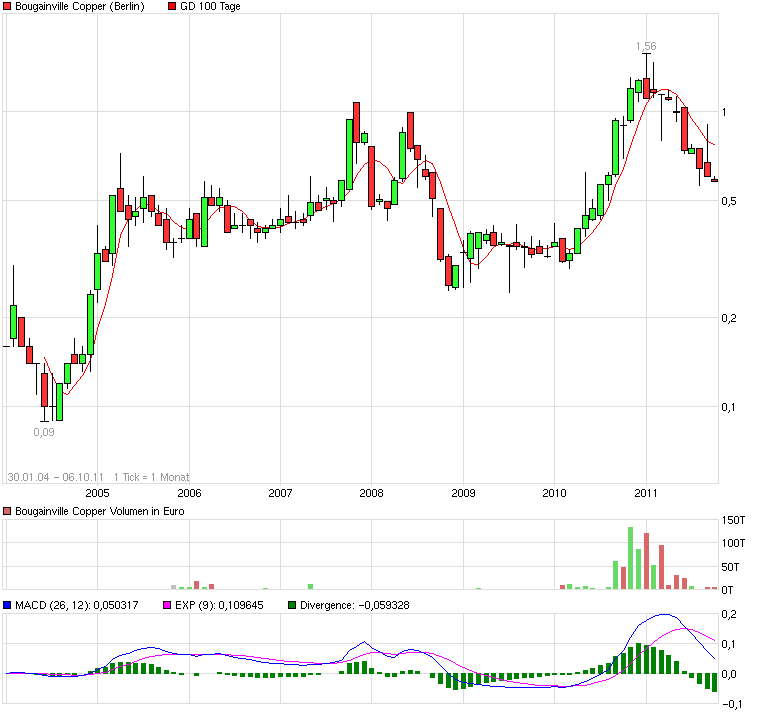This screenshot has height=712, width=760.
Task: Click the volume axis value 150T
Action: [733, 520]
